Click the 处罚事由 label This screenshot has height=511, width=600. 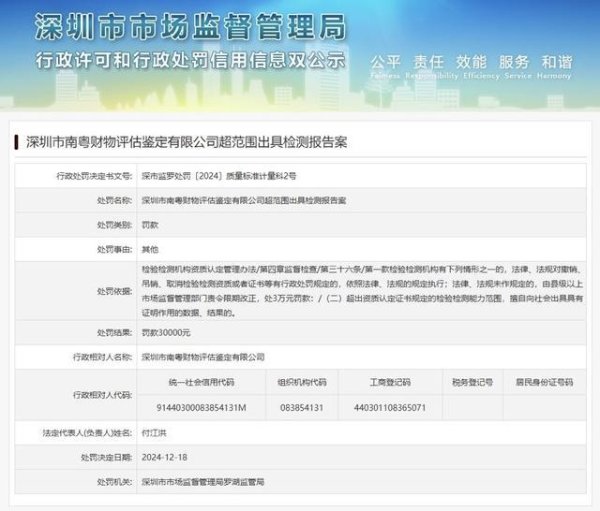point(114,250)
